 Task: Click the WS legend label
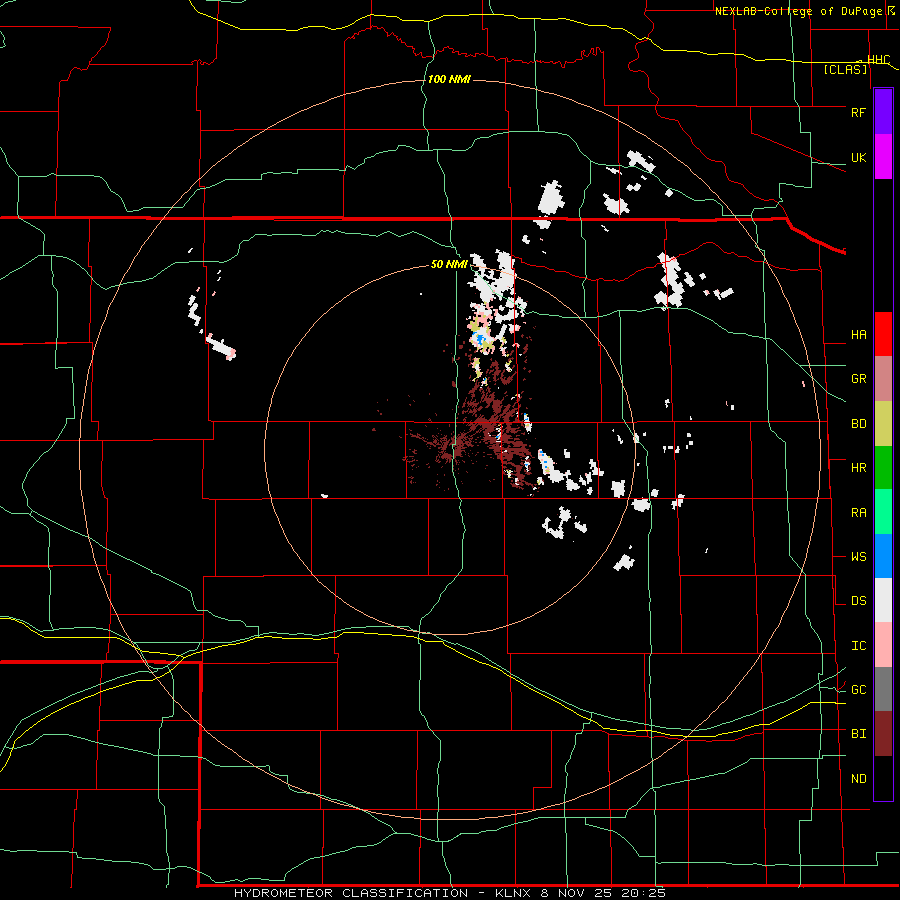(x=858, y=557)
